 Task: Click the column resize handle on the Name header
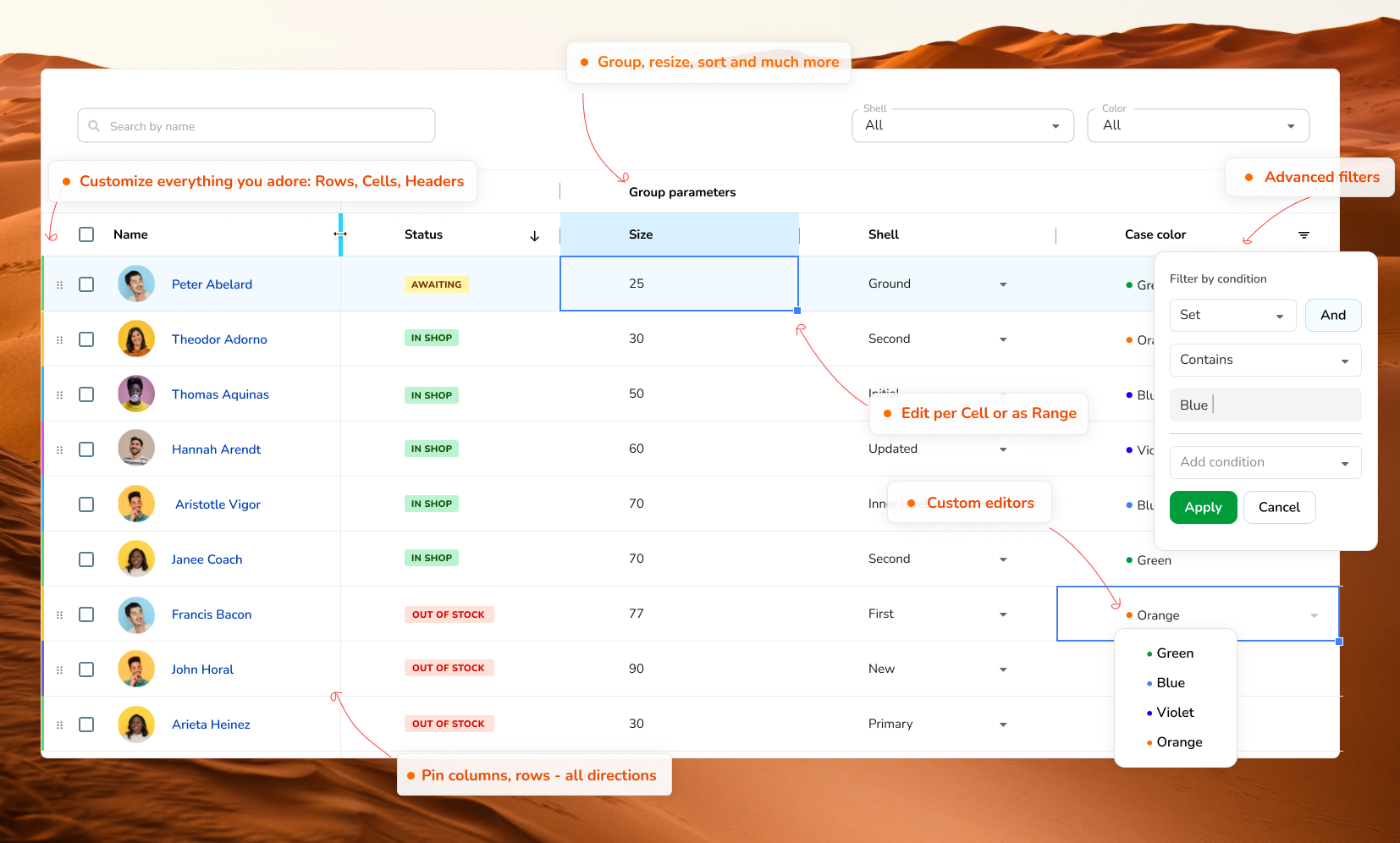pyautogui.click(x=340, y=234)
